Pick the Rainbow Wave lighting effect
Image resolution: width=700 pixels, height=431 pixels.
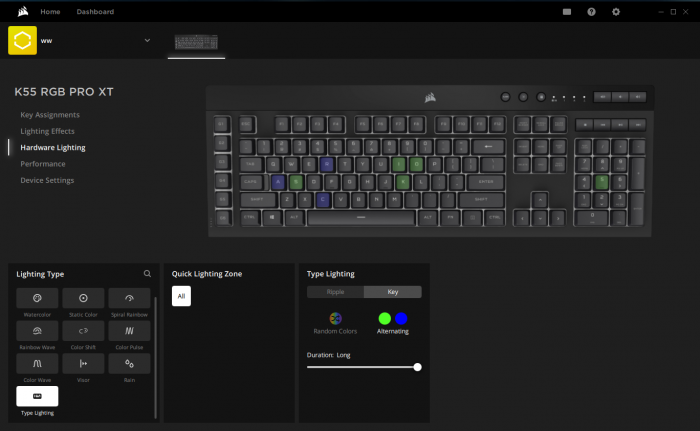[37, 331]
